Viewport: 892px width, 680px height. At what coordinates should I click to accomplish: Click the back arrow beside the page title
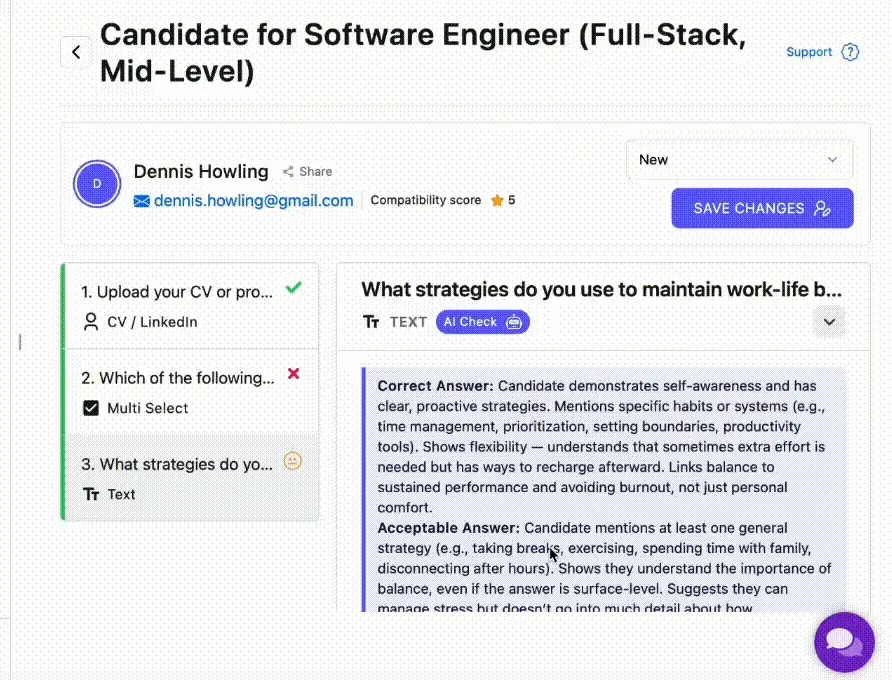(76, 52)
